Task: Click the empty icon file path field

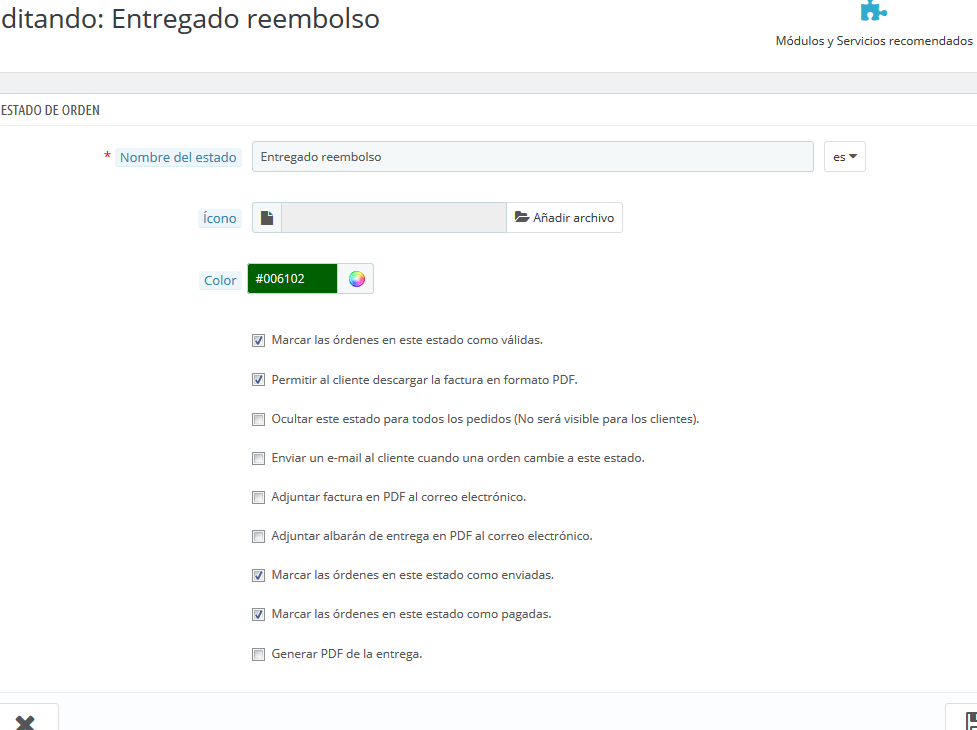Action: [394, 217]
